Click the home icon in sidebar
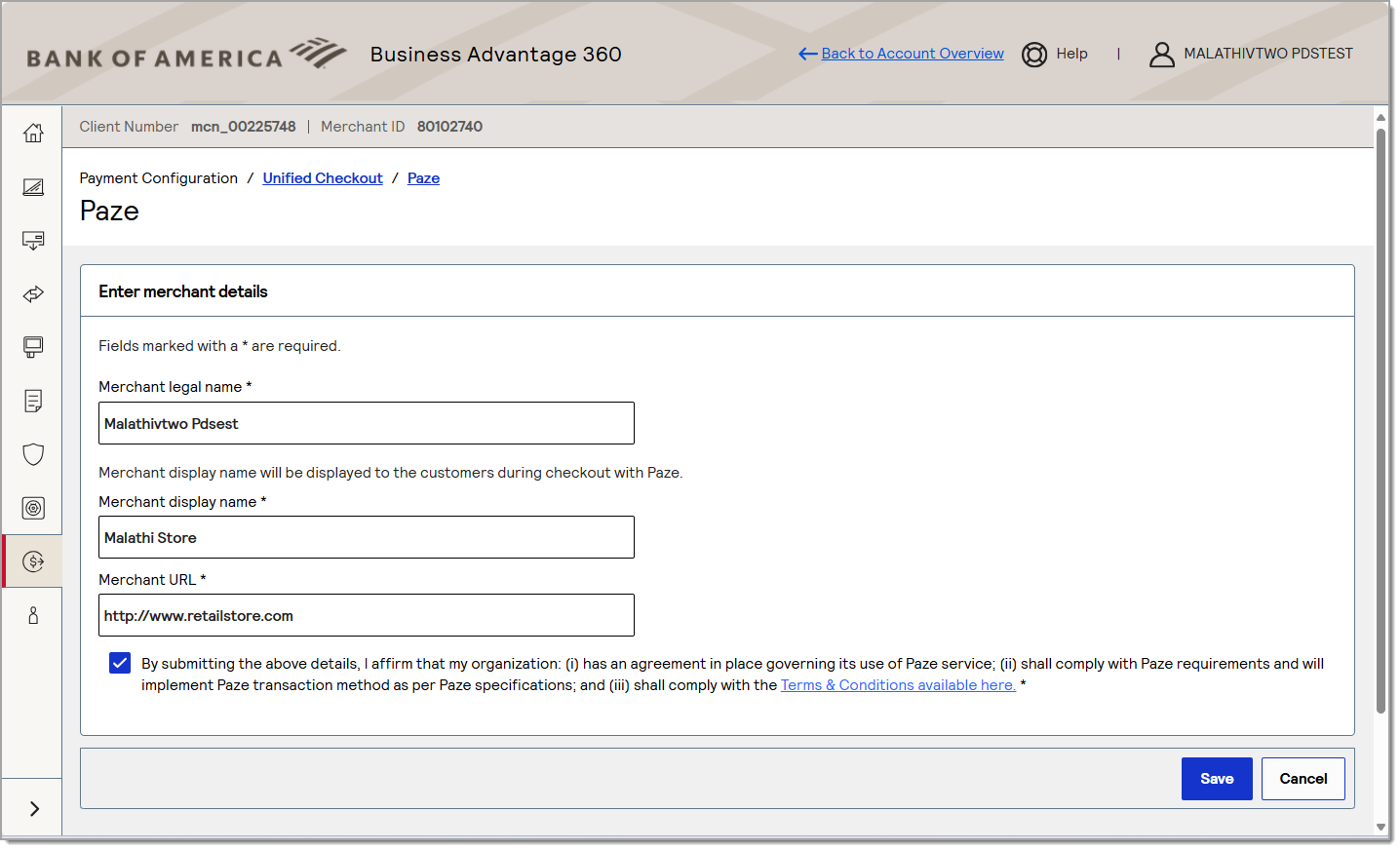 (33, 133)
